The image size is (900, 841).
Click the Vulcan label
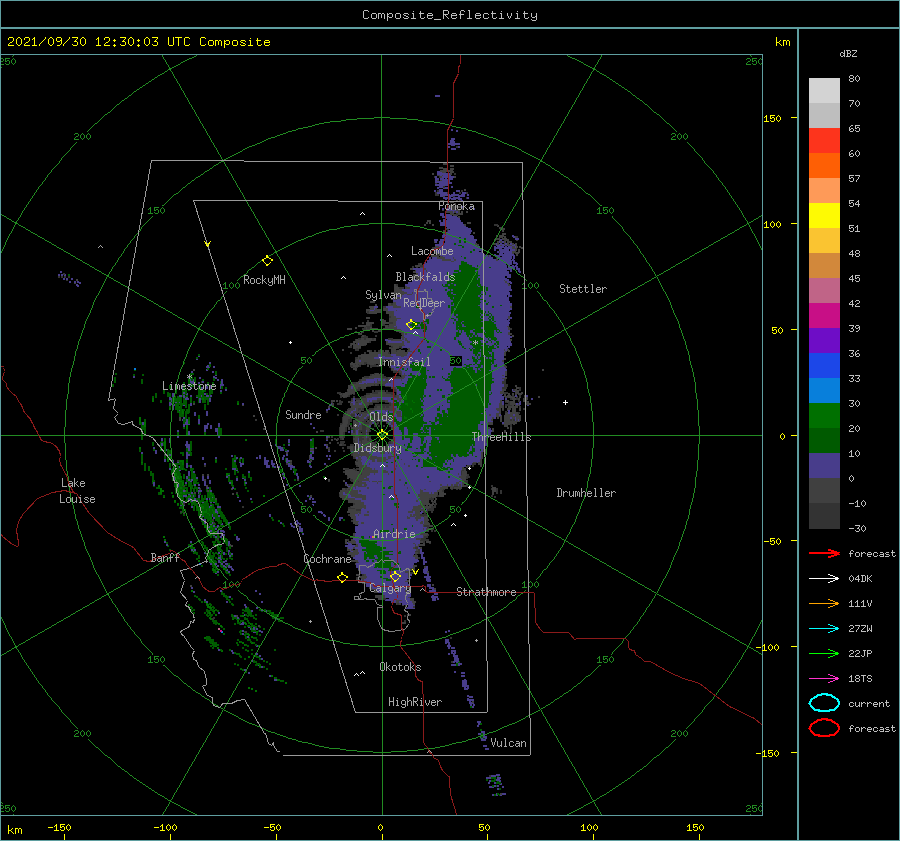point(508,743)
